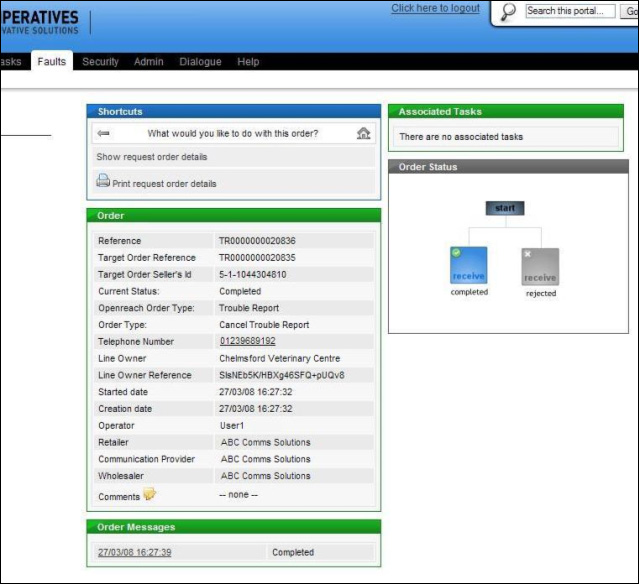Screen dimensions: 639x584
Task: Click the back arrow icon in Shortcuts
Action: coord(104,133)
